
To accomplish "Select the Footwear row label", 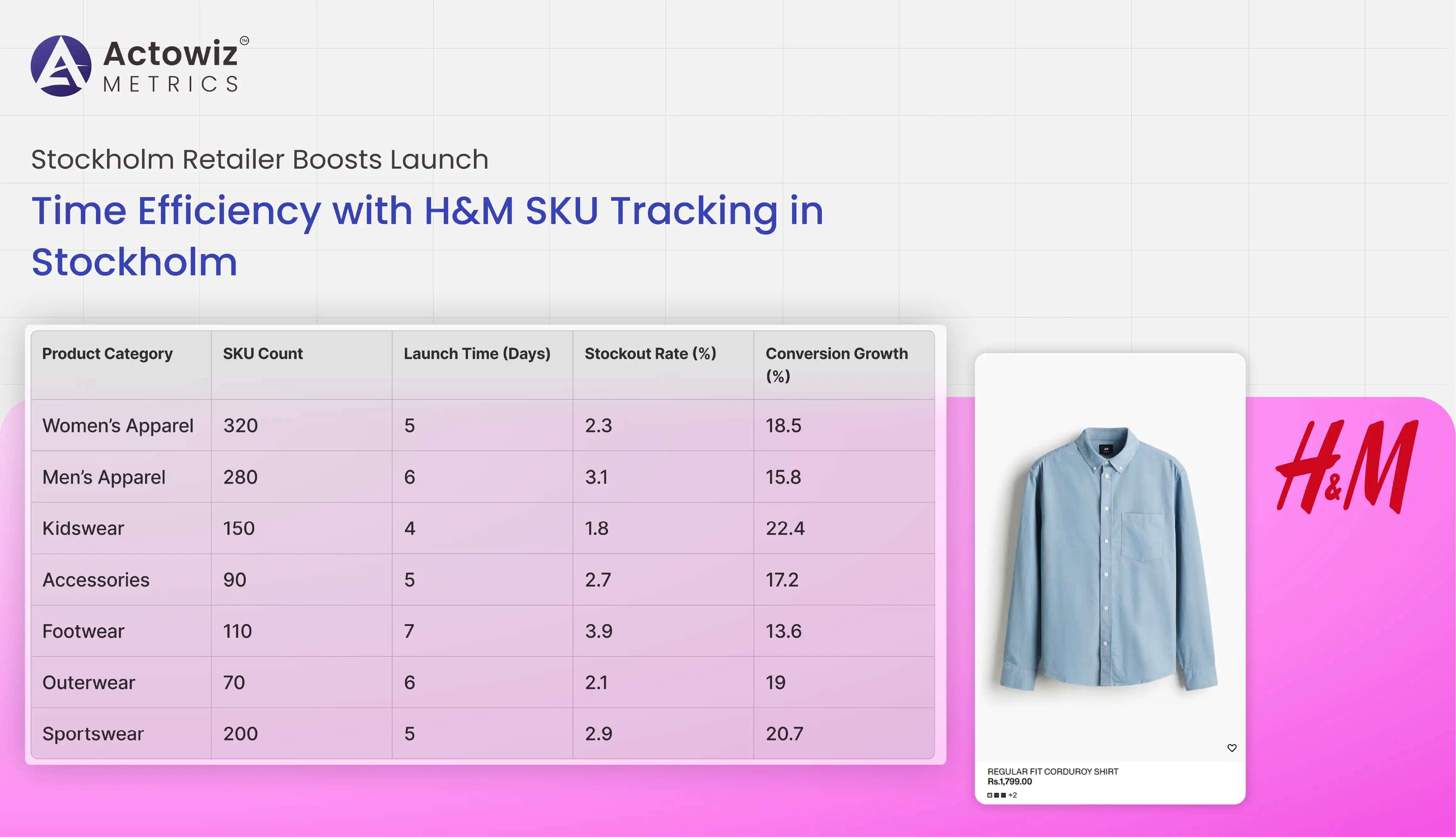I will coord(83,631).
